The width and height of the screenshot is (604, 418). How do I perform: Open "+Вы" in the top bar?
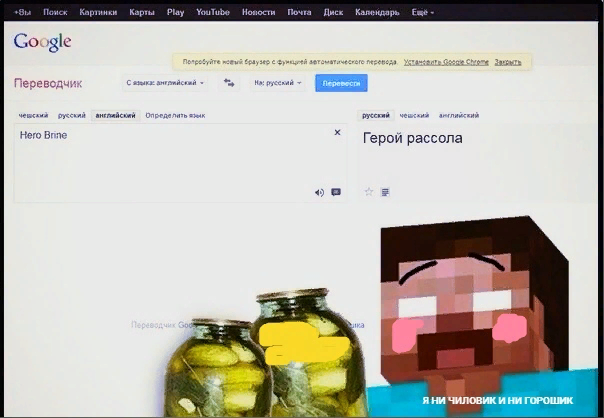tap(22, 12)
